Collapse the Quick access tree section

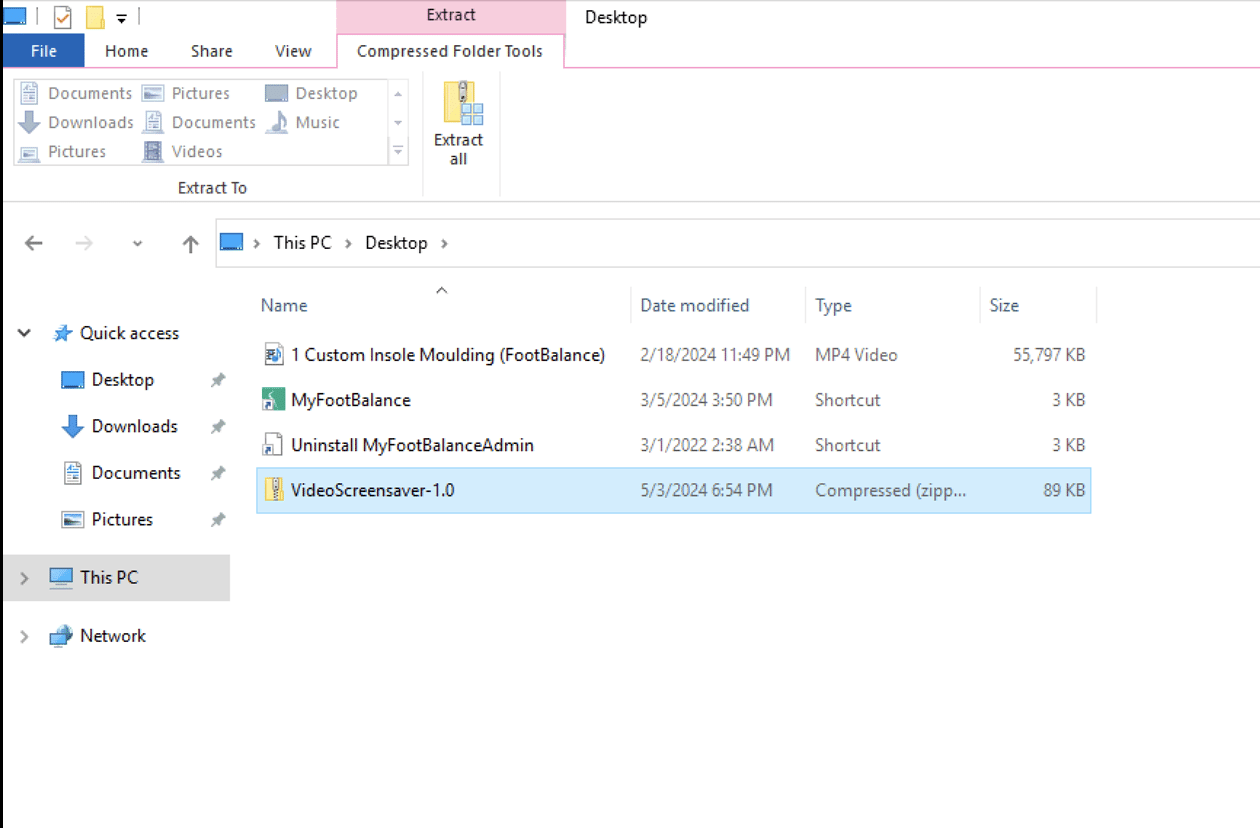click(24, 333)
